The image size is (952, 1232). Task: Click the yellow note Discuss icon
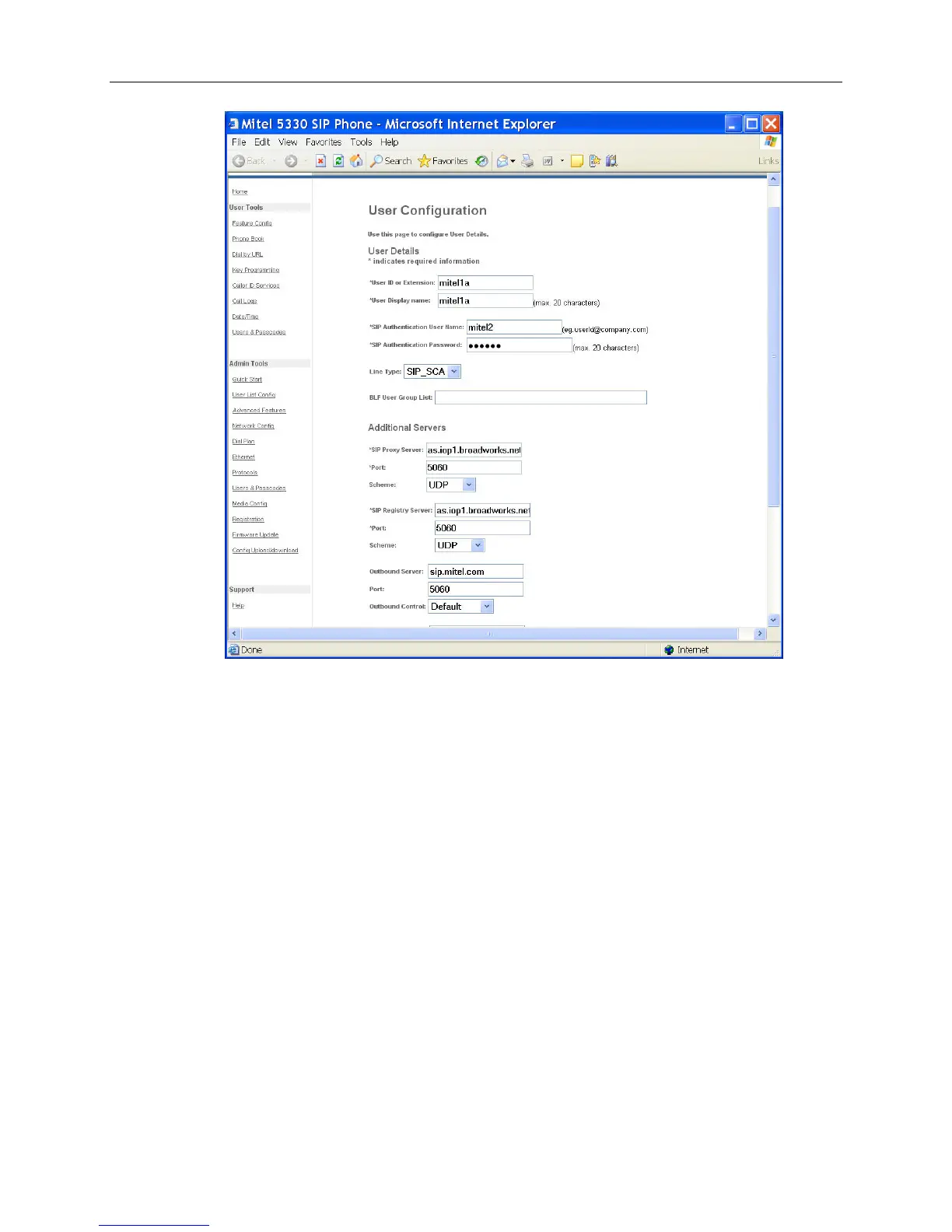(x=577, y=161)
